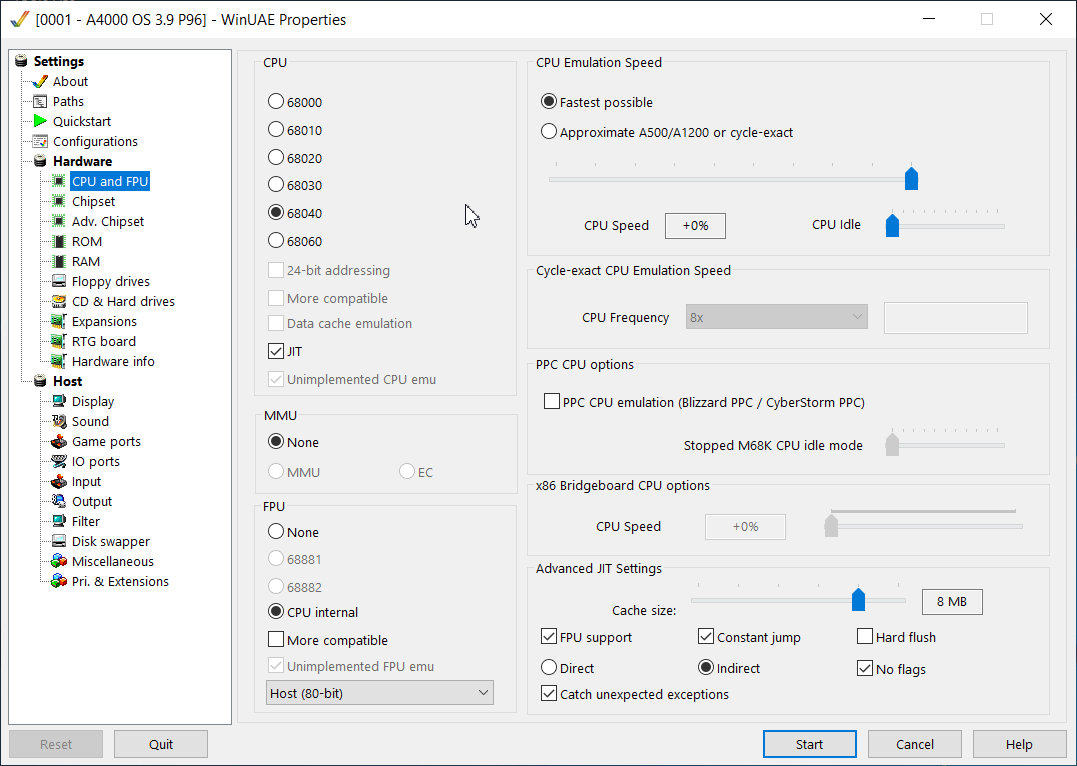Click the Hardware info card icon
This screenshot has height=766, width=1077.
pyautogui.click(x=59, y=361)
